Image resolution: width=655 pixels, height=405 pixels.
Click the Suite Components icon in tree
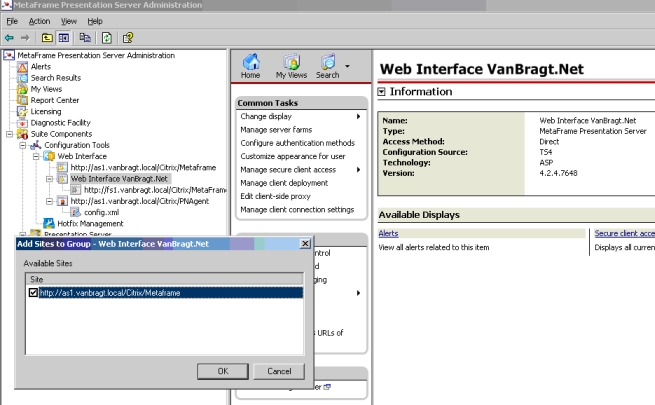click(x=22, y=134)
